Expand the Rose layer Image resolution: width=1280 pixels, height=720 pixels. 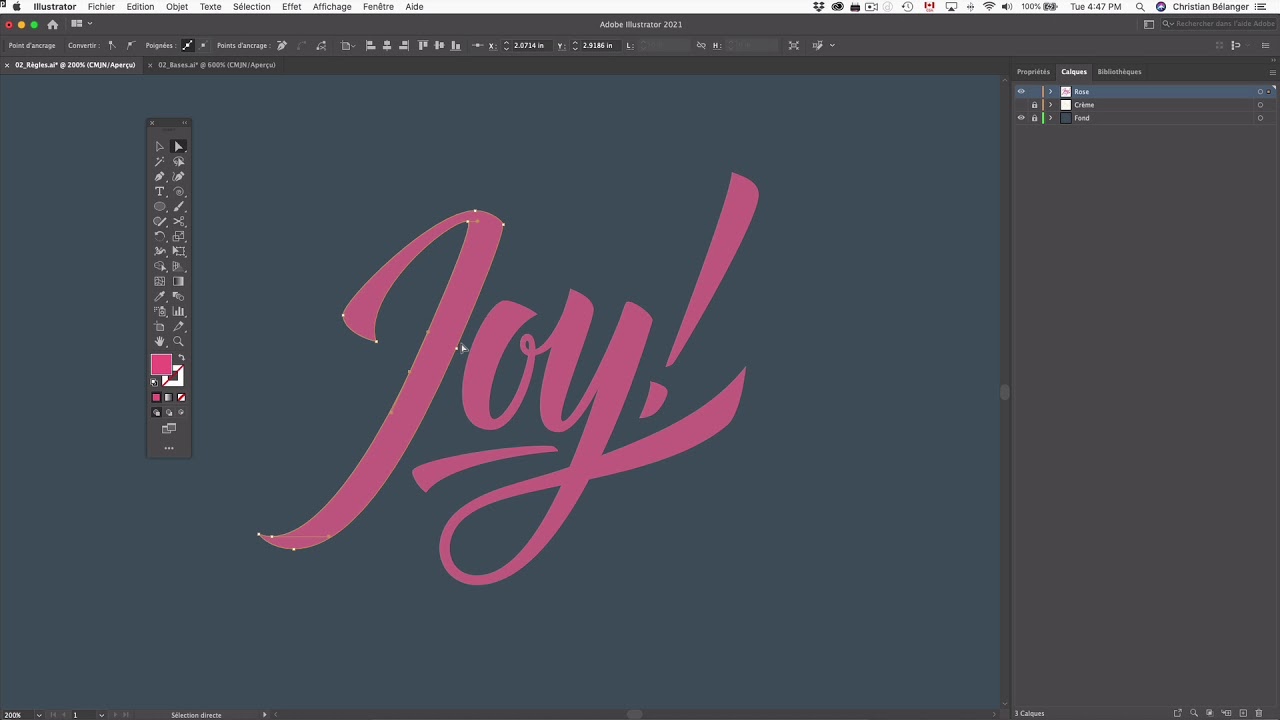tap(1050, 91)
